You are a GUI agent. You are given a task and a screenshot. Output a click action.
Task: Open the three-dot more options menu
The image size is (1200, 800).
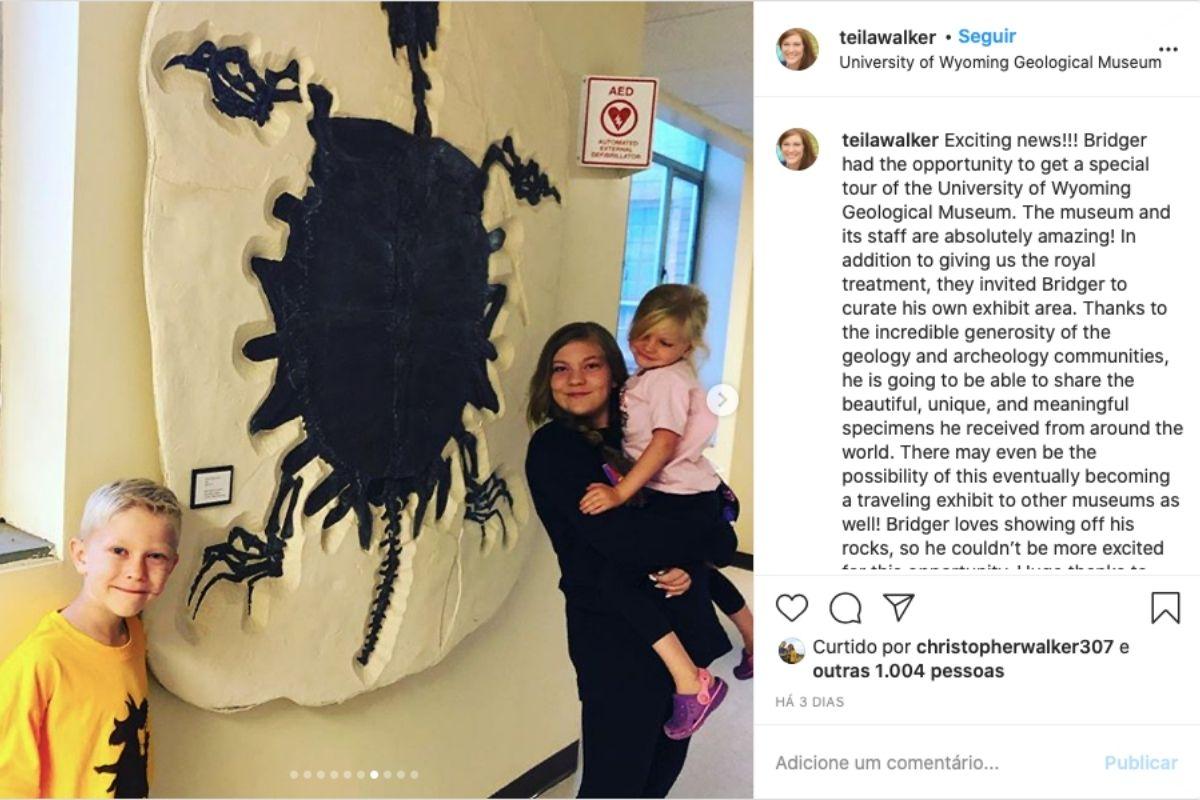tap(1168, 49)
